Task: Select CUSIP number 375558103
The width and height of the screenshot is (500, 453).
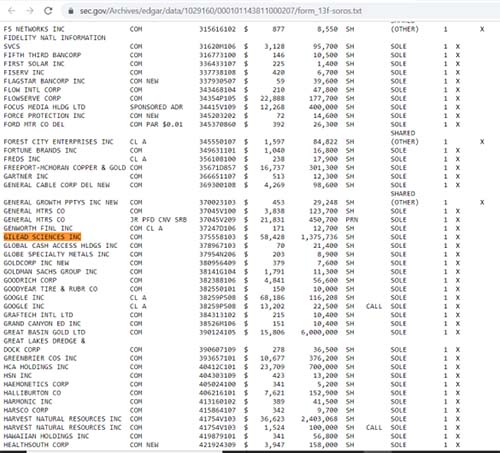Action: point(217,237)
